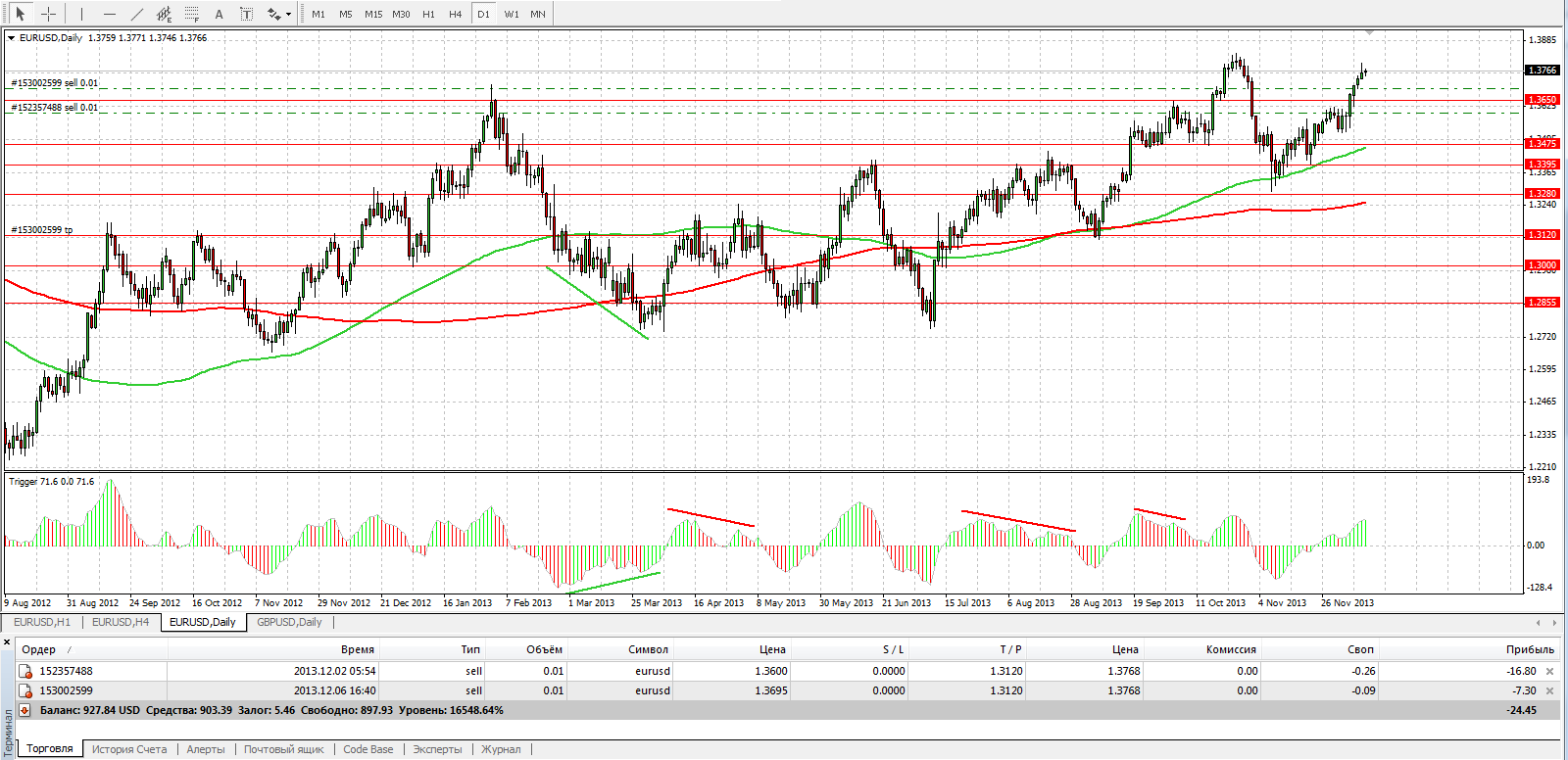Pick the vertical line drawing tool
1568x760 pixels.
(81, 14)
